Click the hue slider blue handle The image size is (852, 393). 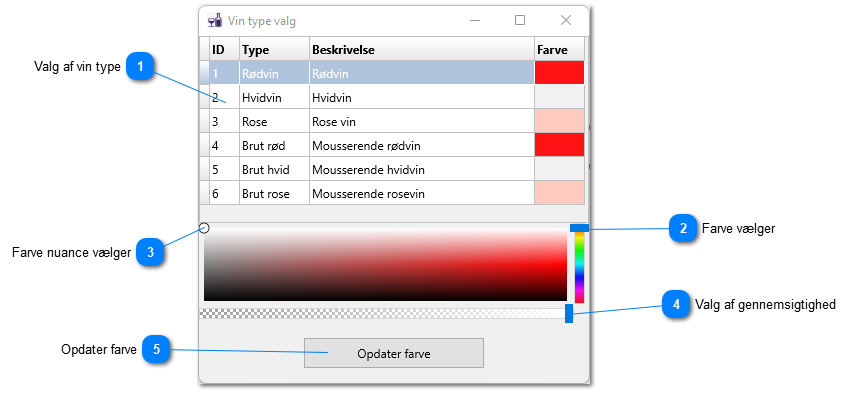point(579,227)
